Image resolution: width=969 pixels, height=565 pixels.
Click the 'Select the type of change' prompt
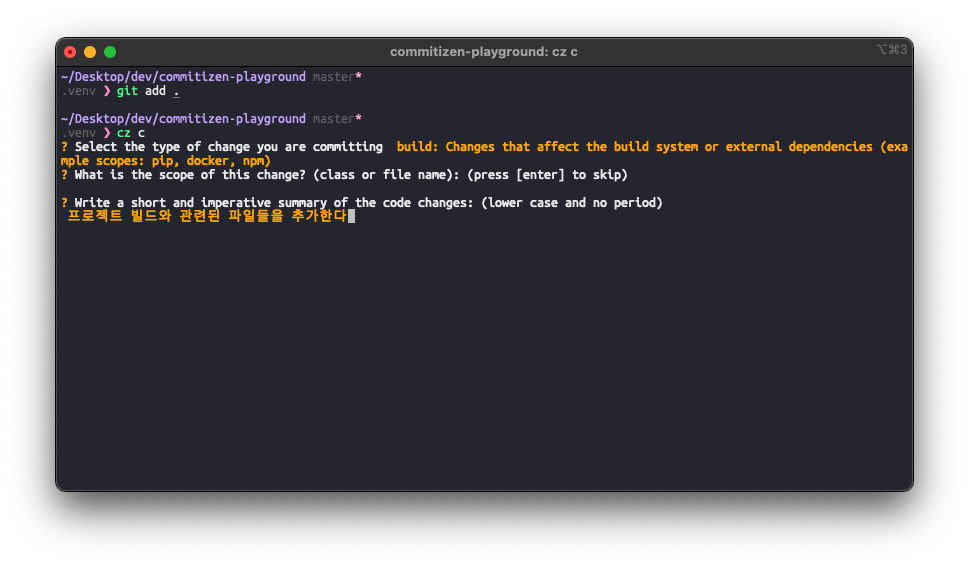[229, 147]
